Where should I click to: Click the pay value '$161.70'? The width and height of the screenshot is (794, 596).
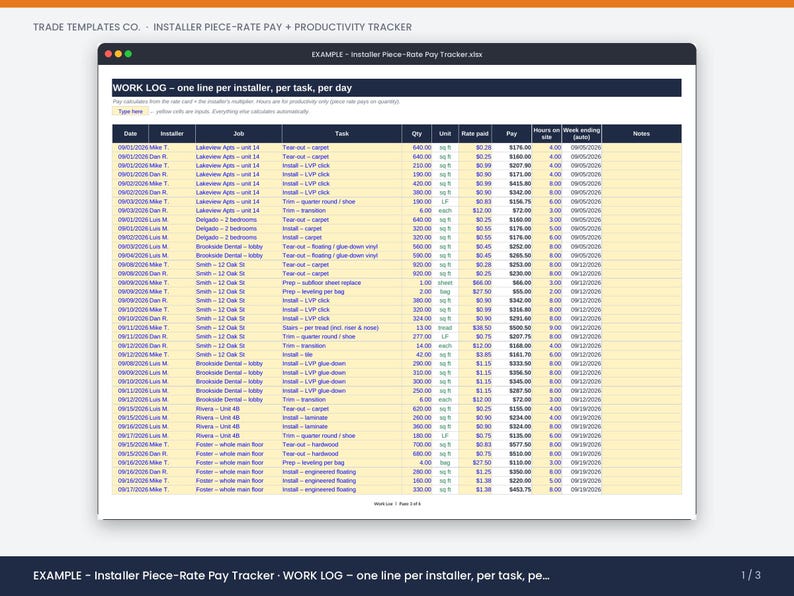[x=520, y=354]
